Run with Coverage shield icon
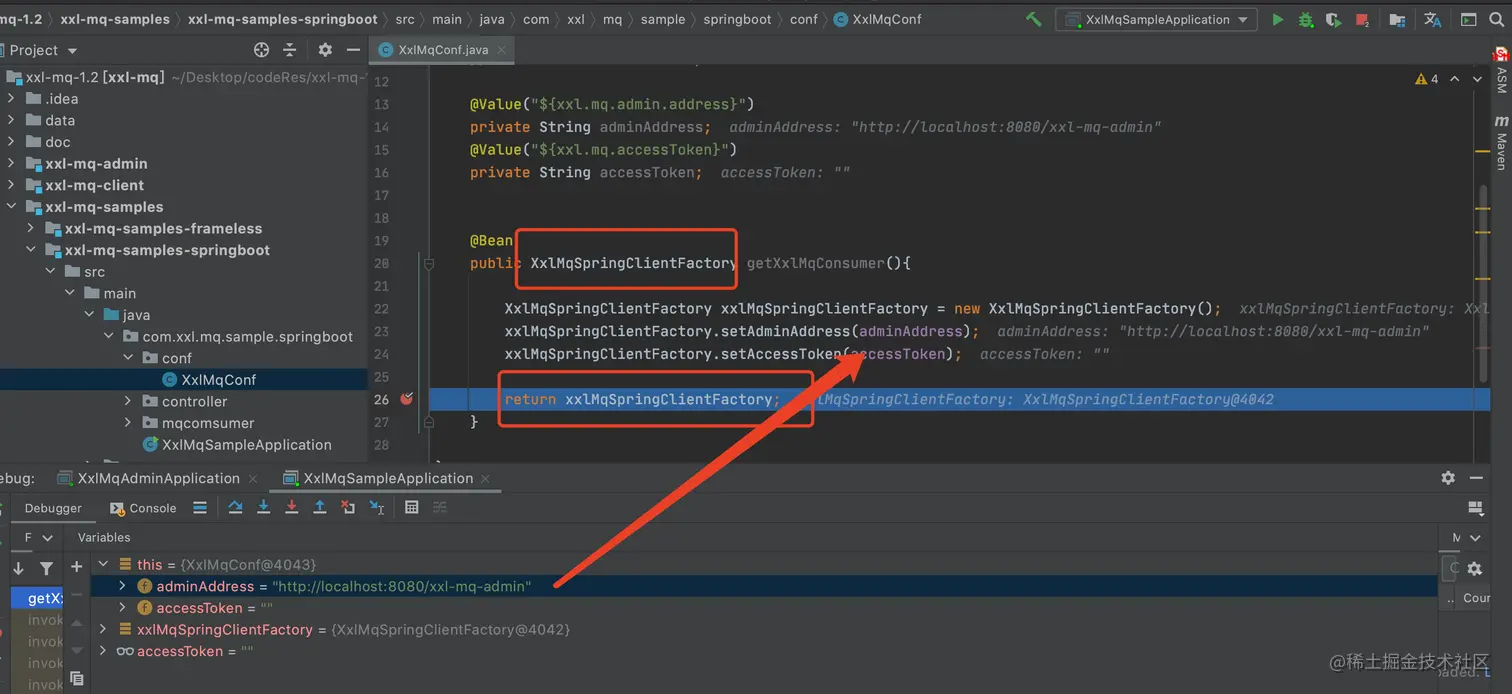 click(x=1333, y=19)
